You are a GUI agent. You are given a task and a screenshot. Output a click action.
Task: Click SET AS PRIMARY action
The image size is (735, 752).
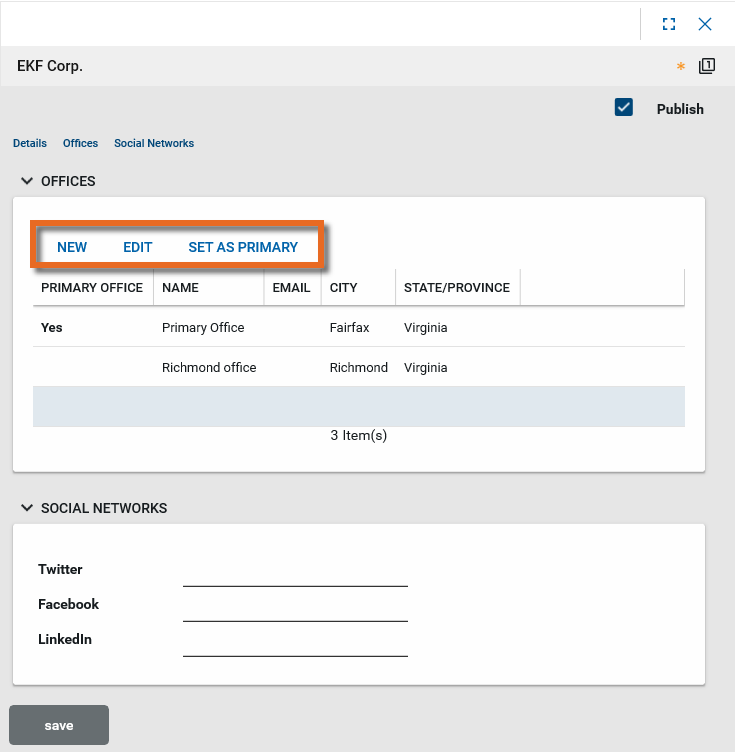pyautogui.click(x=243, y=247)
